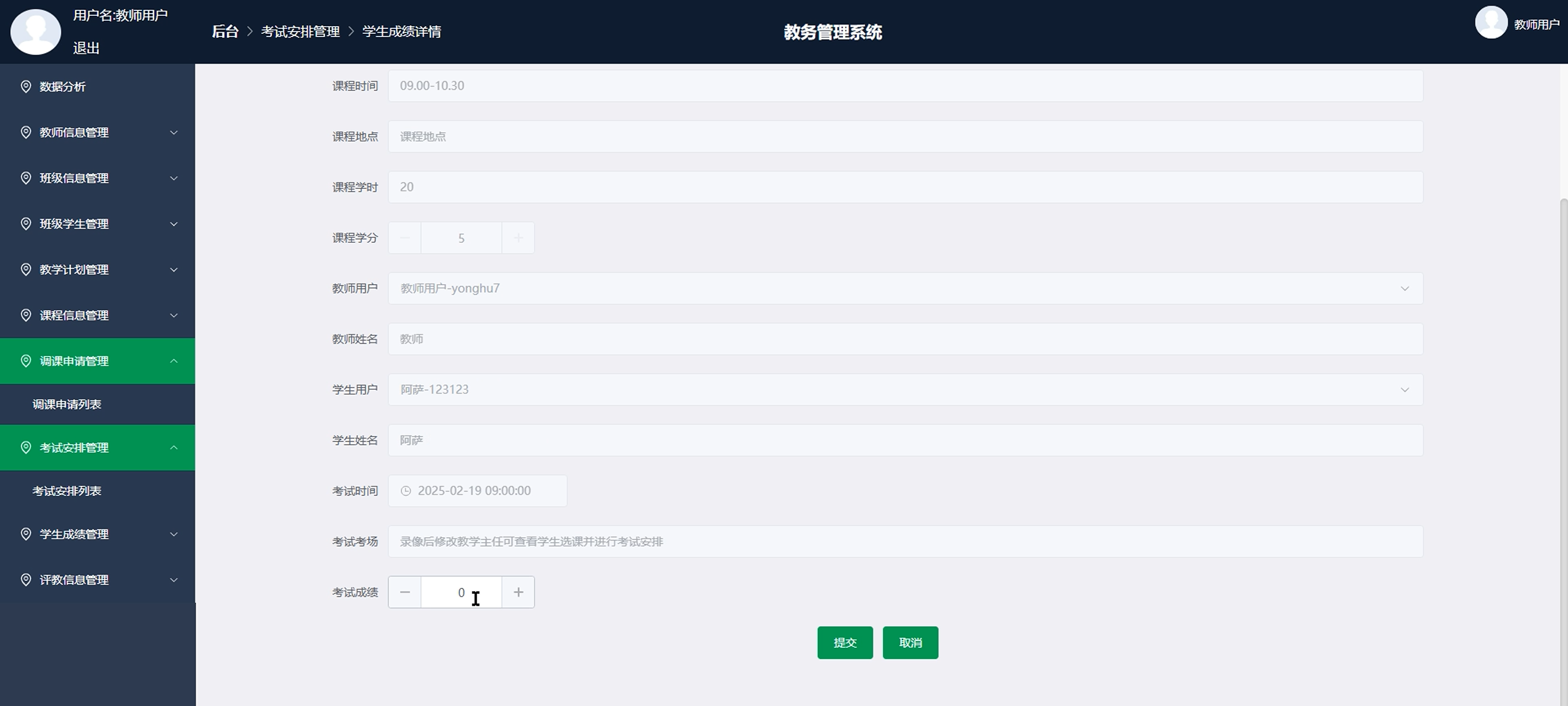Screen dimensions: 1568x706
Task: Click 退出 to log out
Action: point(86,48)
